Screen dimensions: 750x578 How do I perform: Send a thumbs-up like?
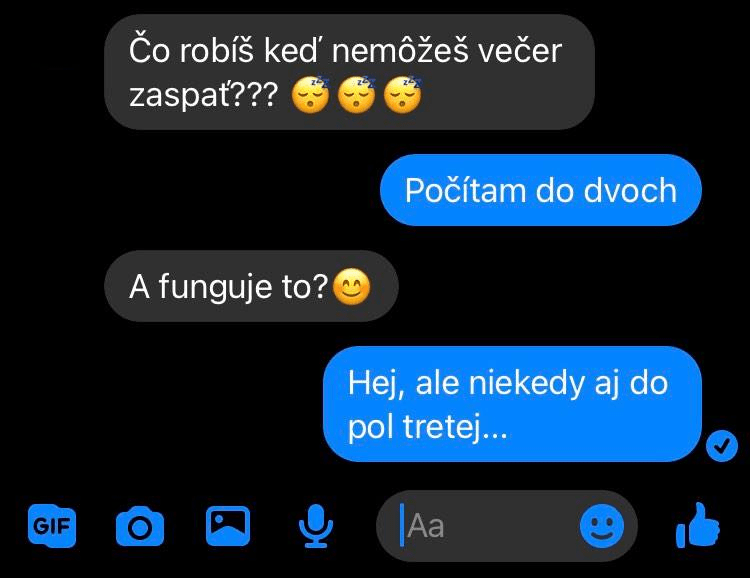point(697,525)
